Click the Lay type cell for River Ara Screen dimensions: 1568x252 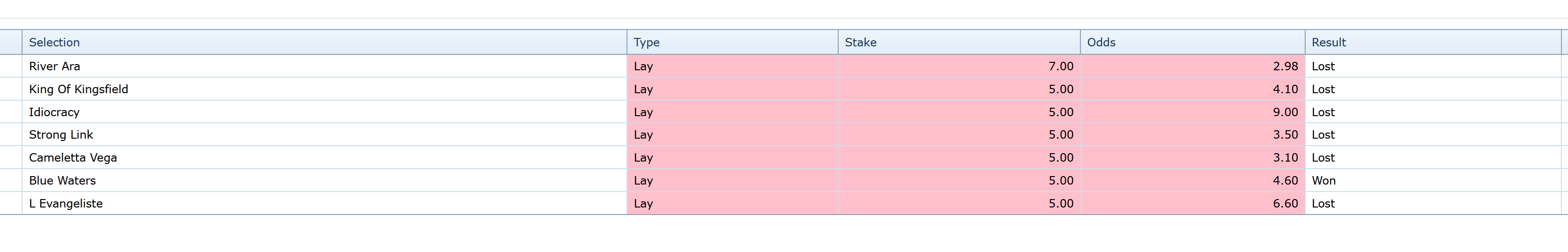(x=643, y=66)
